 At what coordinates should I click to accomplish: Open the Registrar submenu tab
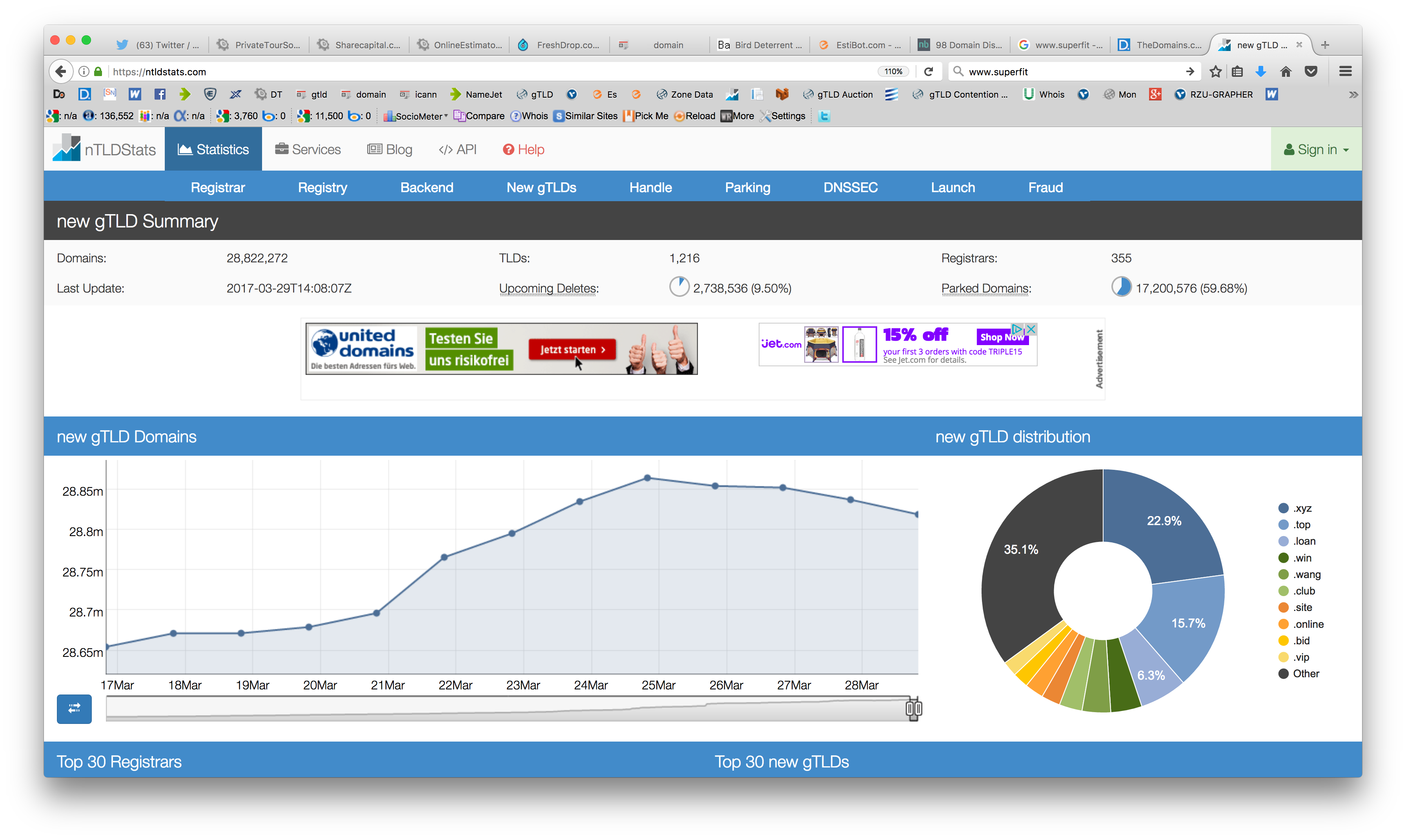(217, 187)
